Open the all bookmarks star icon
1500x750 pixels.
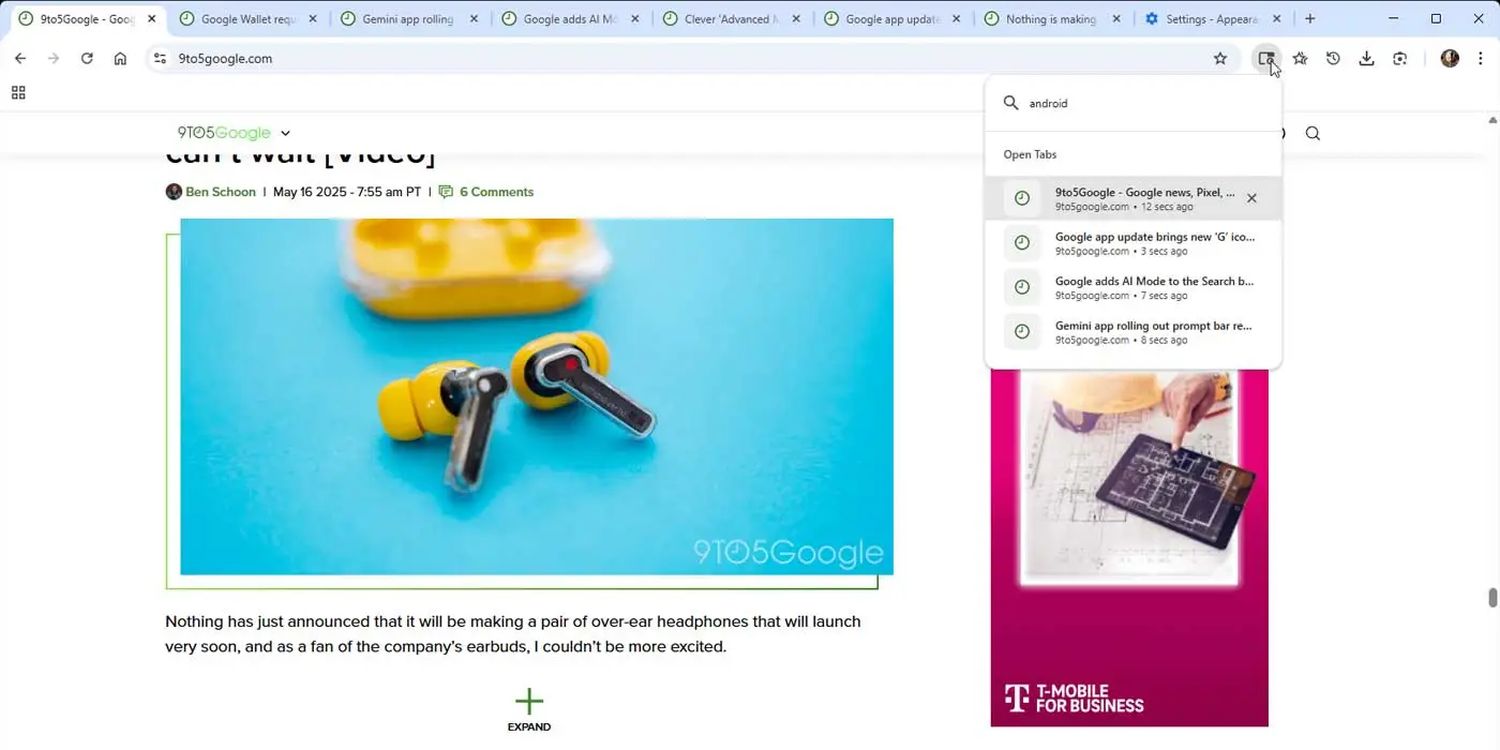(1300, 59)
